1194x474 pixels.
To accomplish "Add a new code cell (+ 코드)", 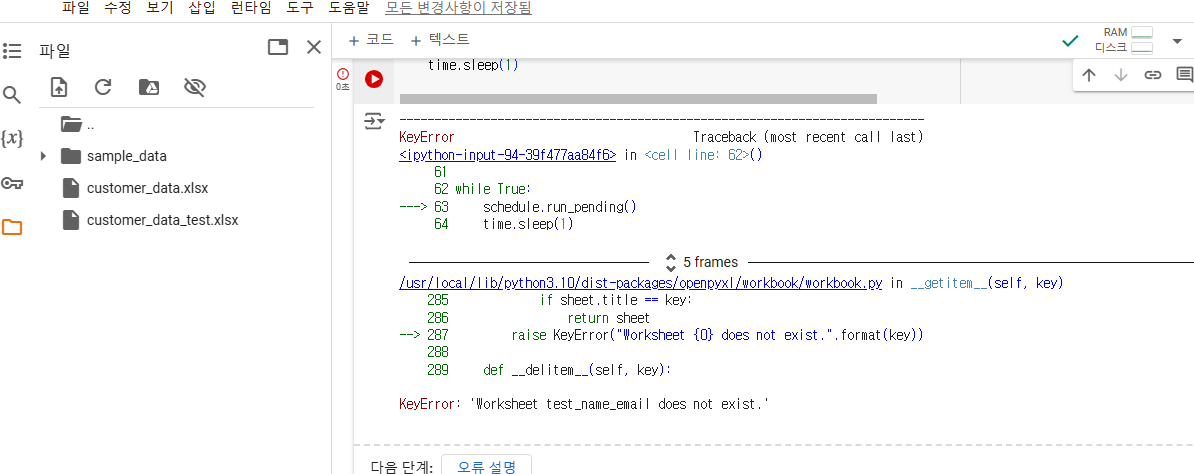I will click(371, 40).
